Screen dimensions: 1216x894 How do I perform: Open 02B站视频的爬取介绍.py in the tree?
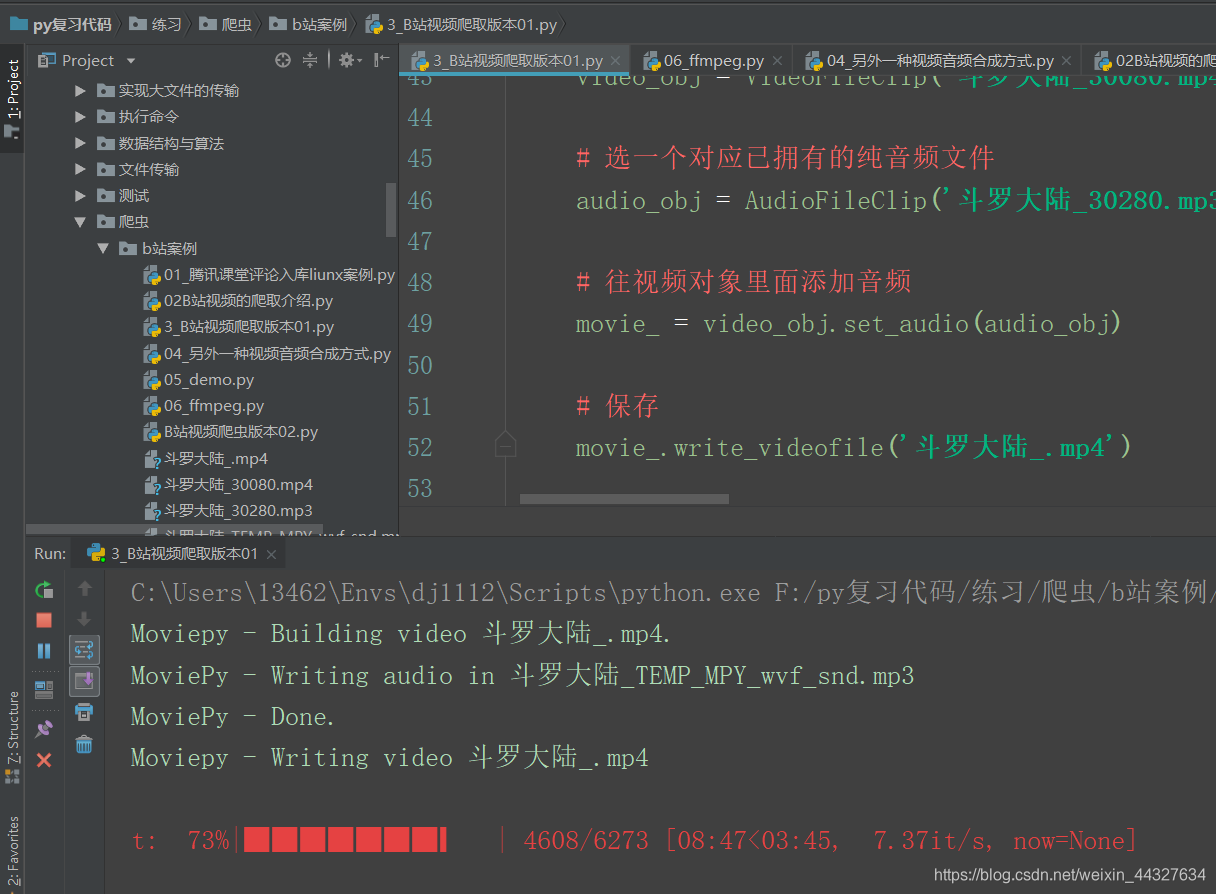[x=238, y=300]
